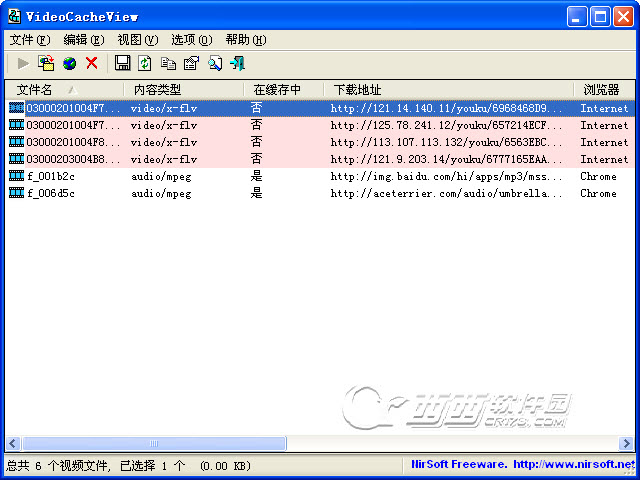Click the 125.78.241.12 youku URL cell
640x480 pixels.
coord(447,125)
